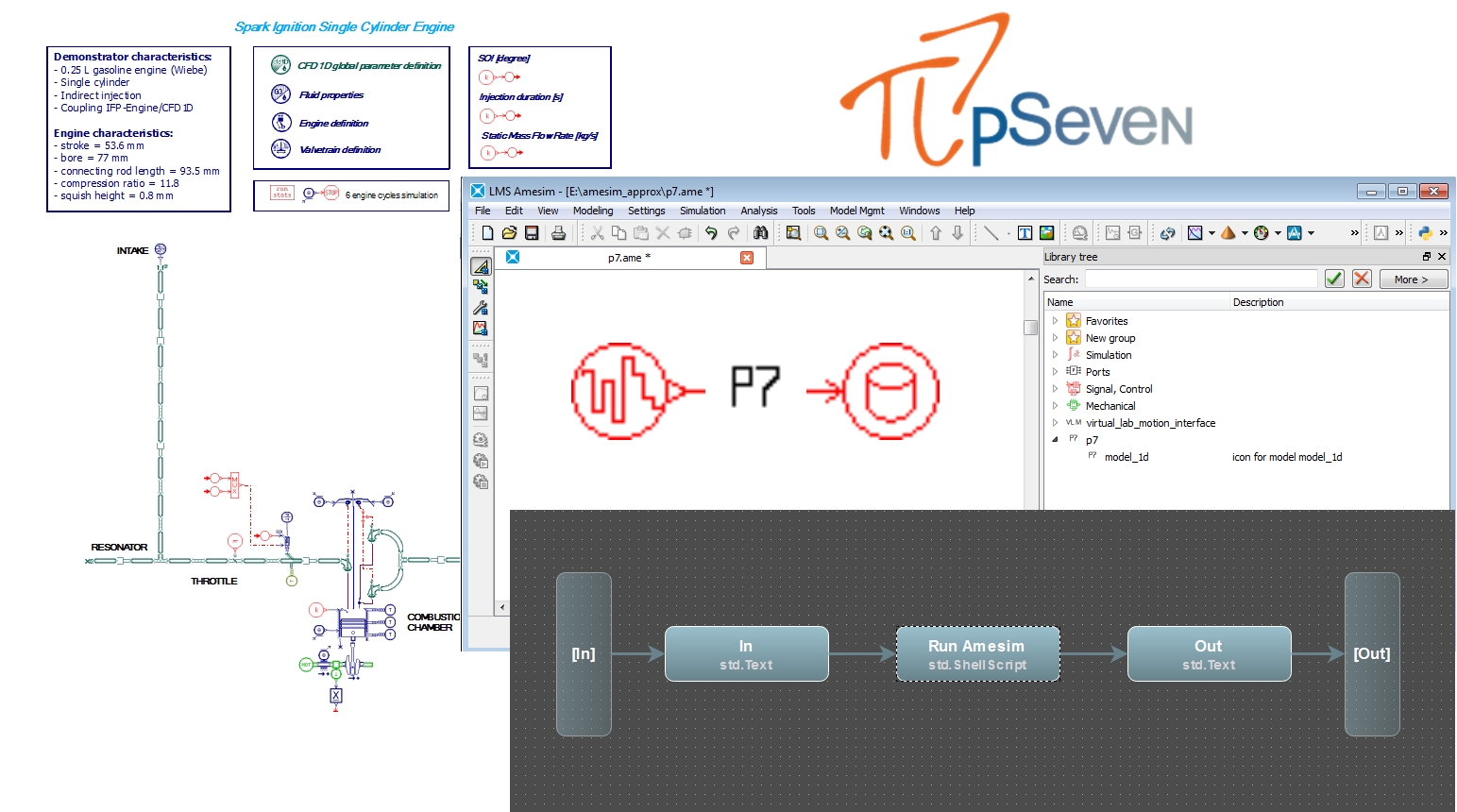The image size is (1457, 812).
Task: Select the Run Amesim ShellScript block
Action: pyautogui.click(x=977, y=653)
